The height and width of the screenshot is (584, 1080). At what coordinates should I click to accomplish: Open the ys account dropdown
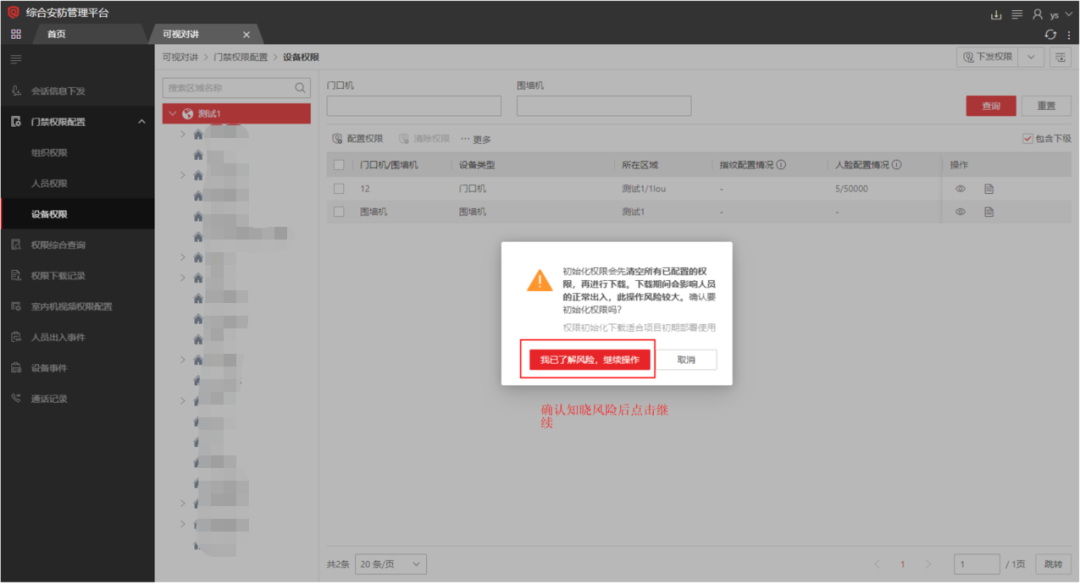[1061, 14]
